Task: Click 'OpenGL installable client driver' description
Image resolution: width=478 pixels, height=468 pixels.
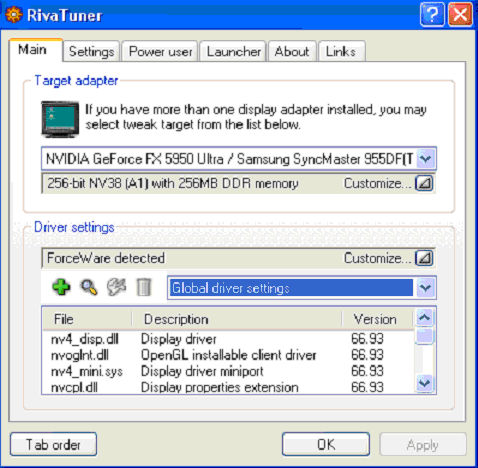Action: pos(229,355)
